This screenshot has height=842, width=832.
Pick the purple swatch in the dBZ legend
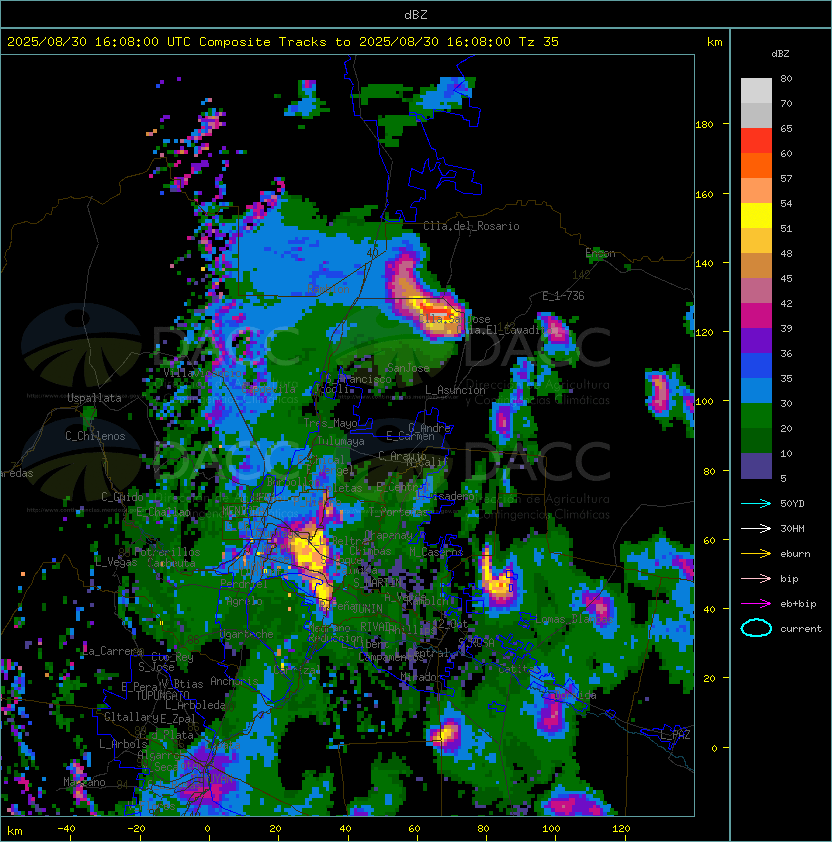[756, 340]
